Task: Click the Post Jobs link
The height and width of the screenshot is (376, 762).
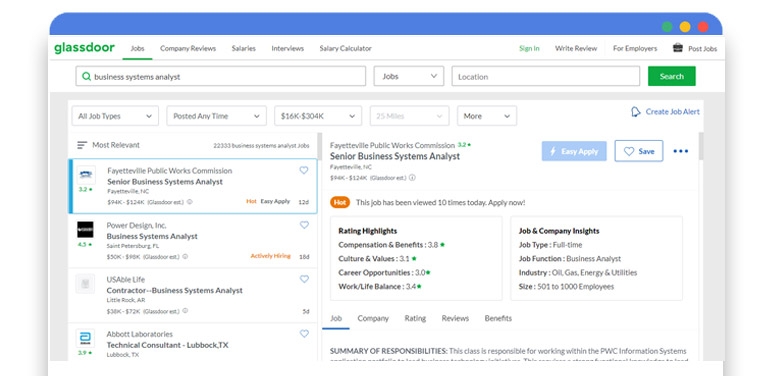Action: tap(703, 49)
